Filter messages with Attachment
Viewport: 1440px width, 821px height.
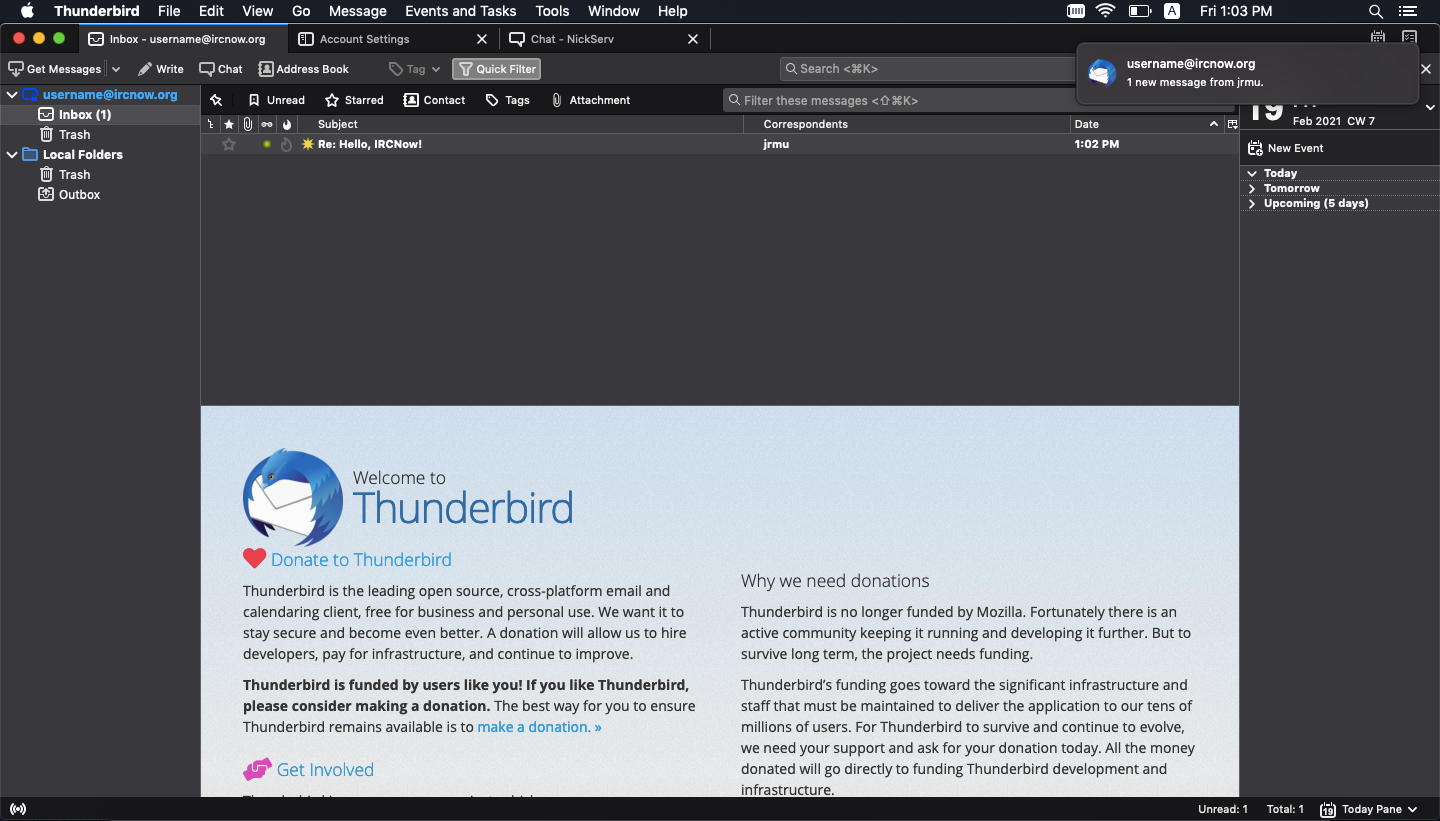[x=591, y=100]
